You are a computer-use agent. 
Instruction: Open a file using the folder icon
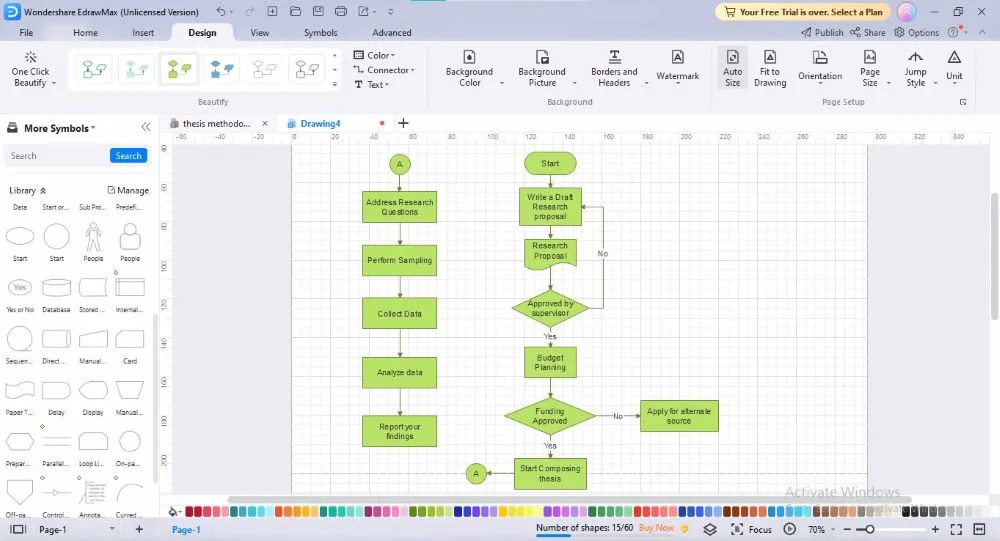tap(295, 11)
